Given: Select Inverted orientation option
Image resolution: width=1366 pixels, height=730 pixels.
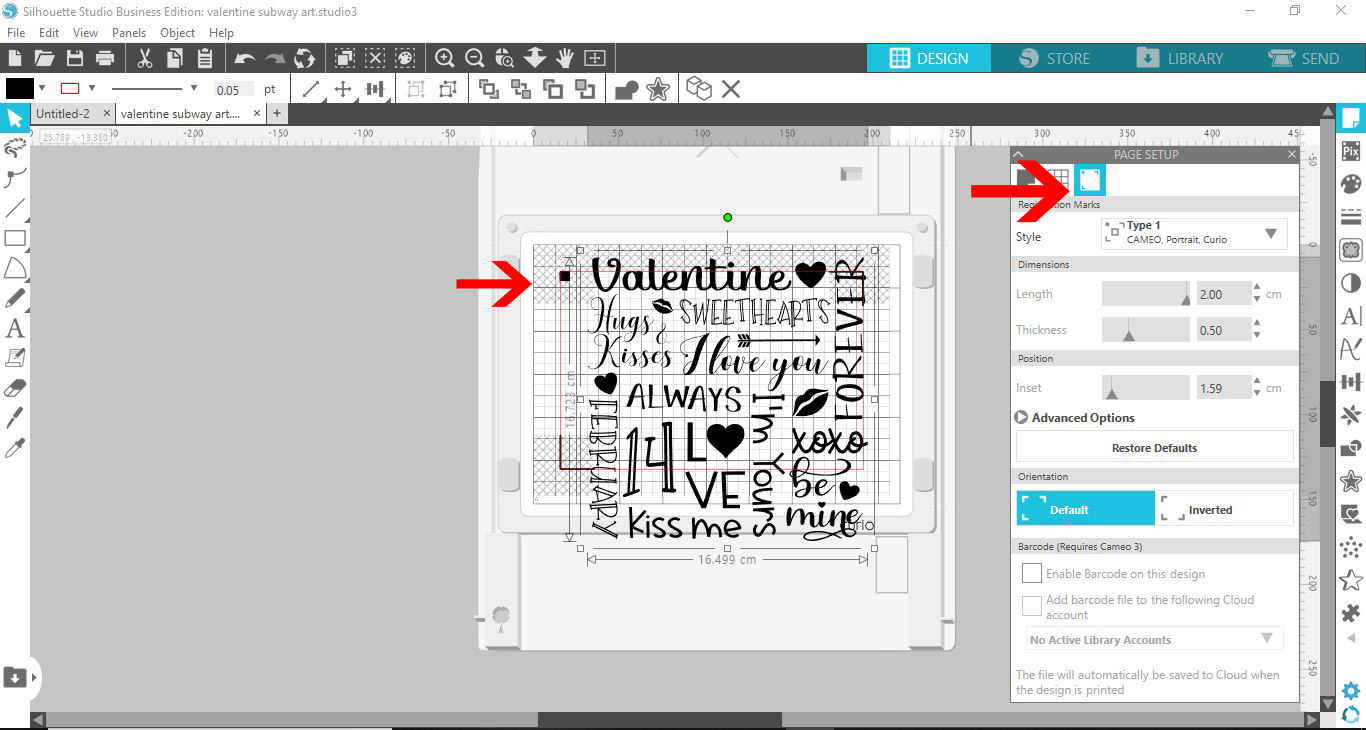Looking at the screenshot, I should pos(1224,509).
